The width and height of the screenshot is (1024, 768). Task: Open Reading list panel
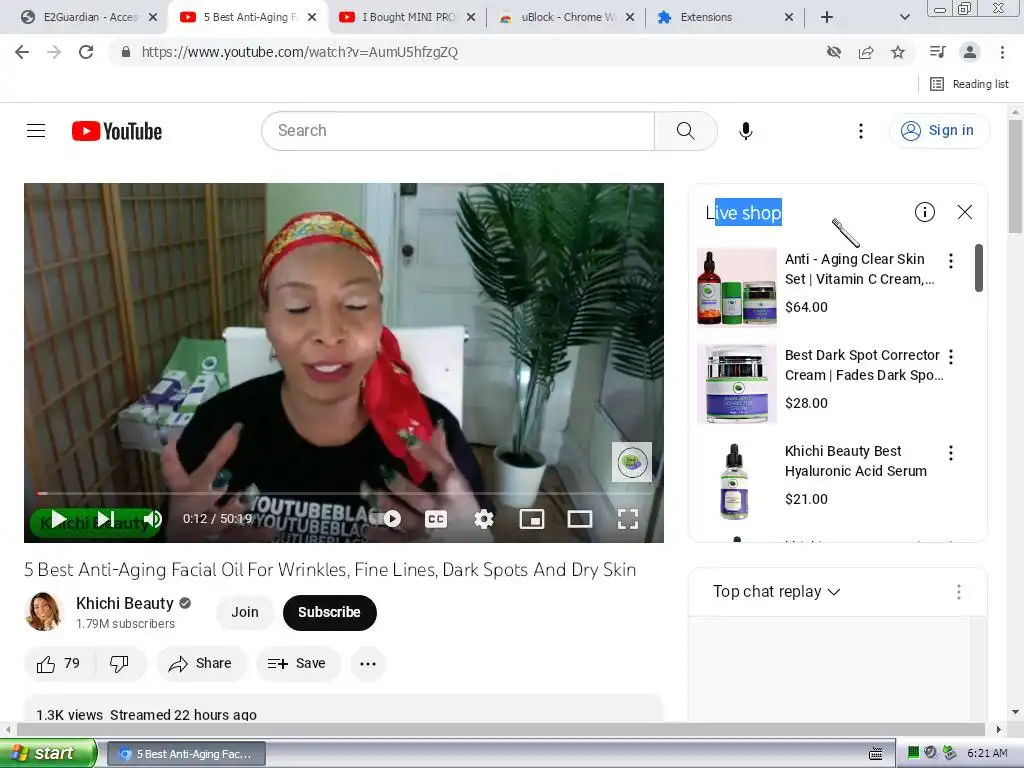(x=969, y=84)
